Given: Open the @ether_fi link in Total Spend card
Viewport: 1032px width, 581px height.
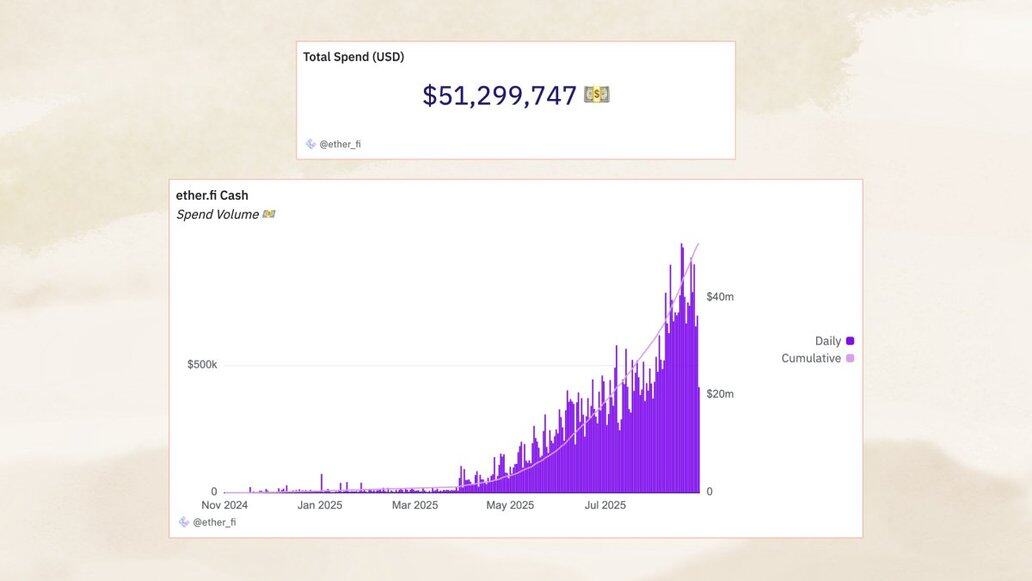Looking at the screenshot, I should tap(340, 144).
